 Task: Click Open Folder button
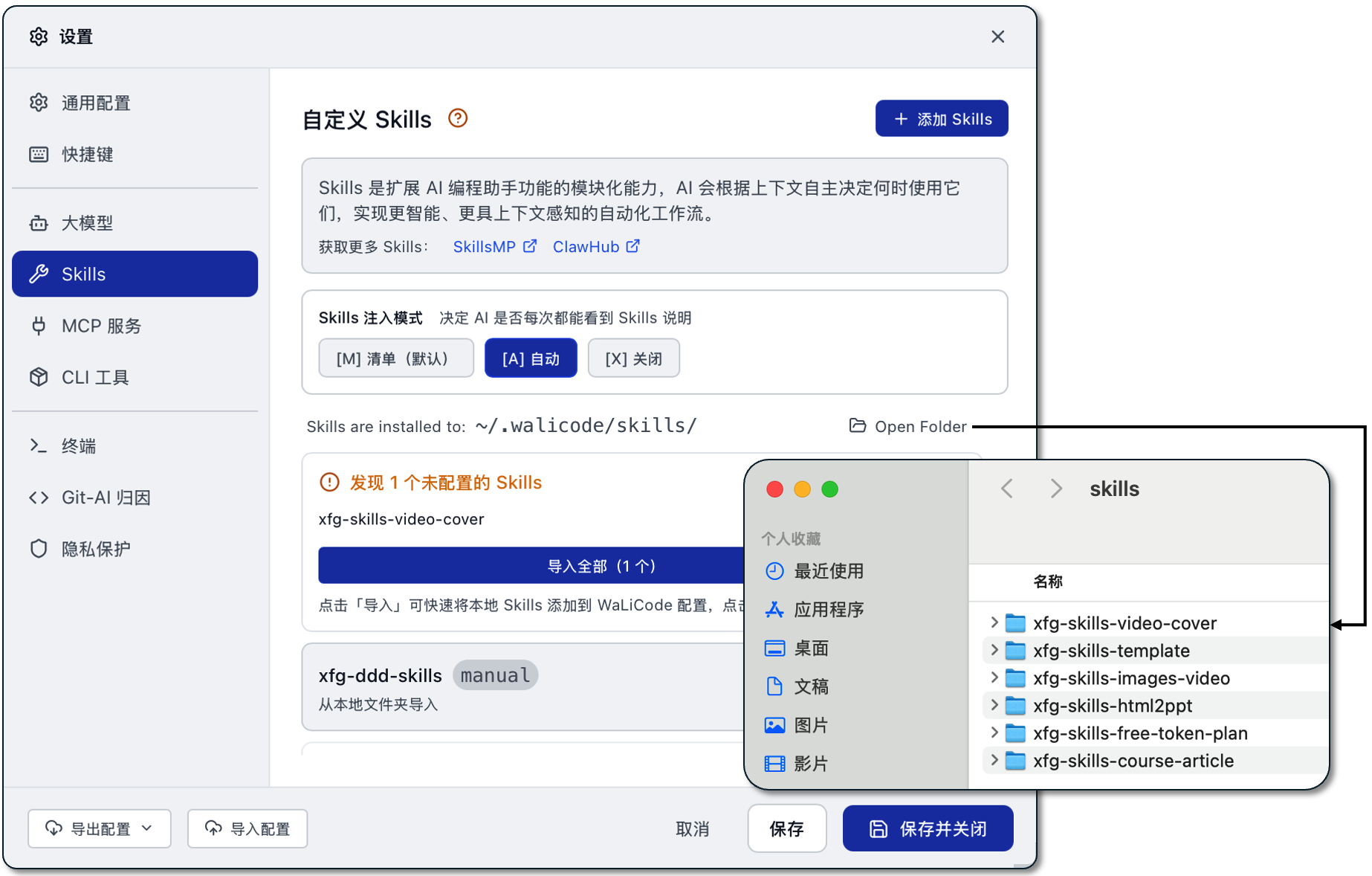pos(908,426)
